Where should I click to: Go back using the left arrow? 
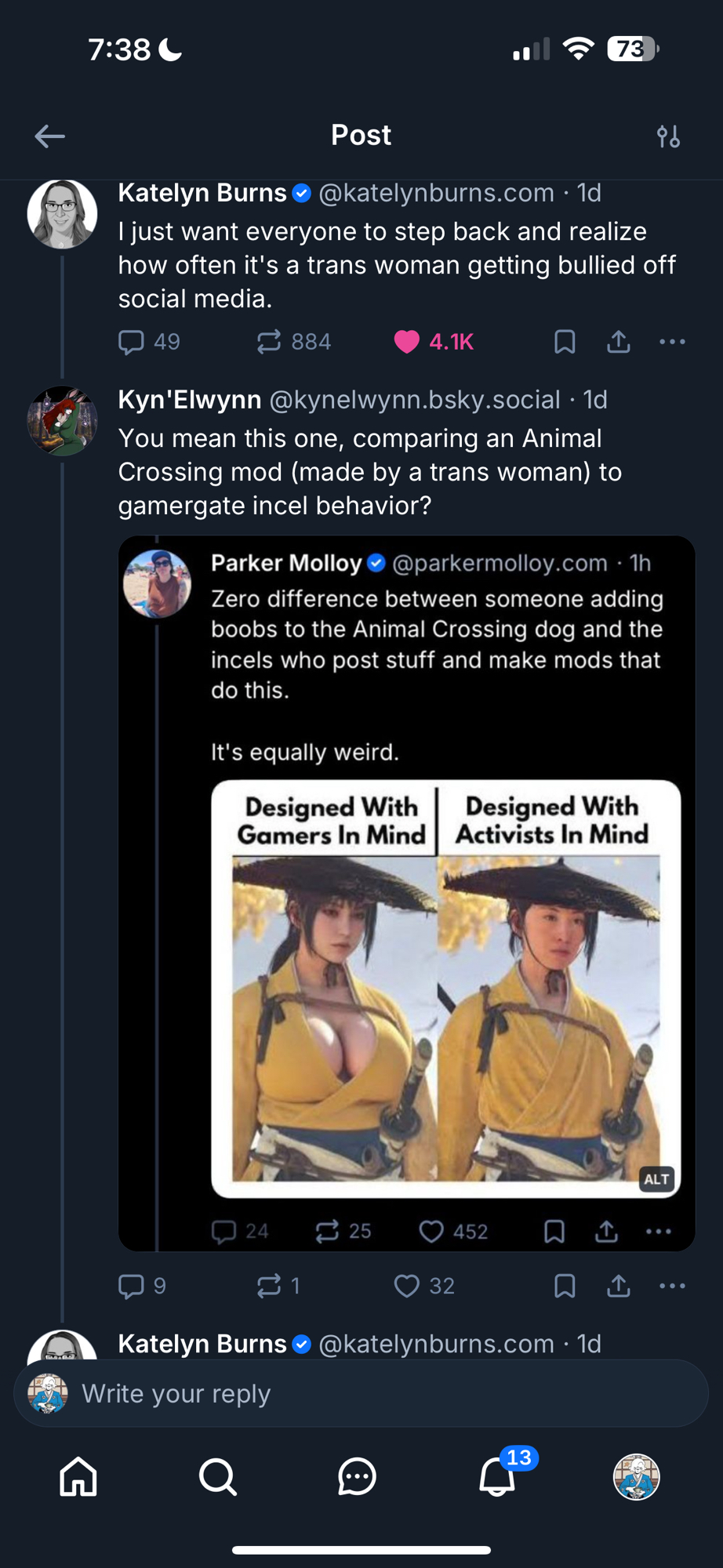[49, 136]
